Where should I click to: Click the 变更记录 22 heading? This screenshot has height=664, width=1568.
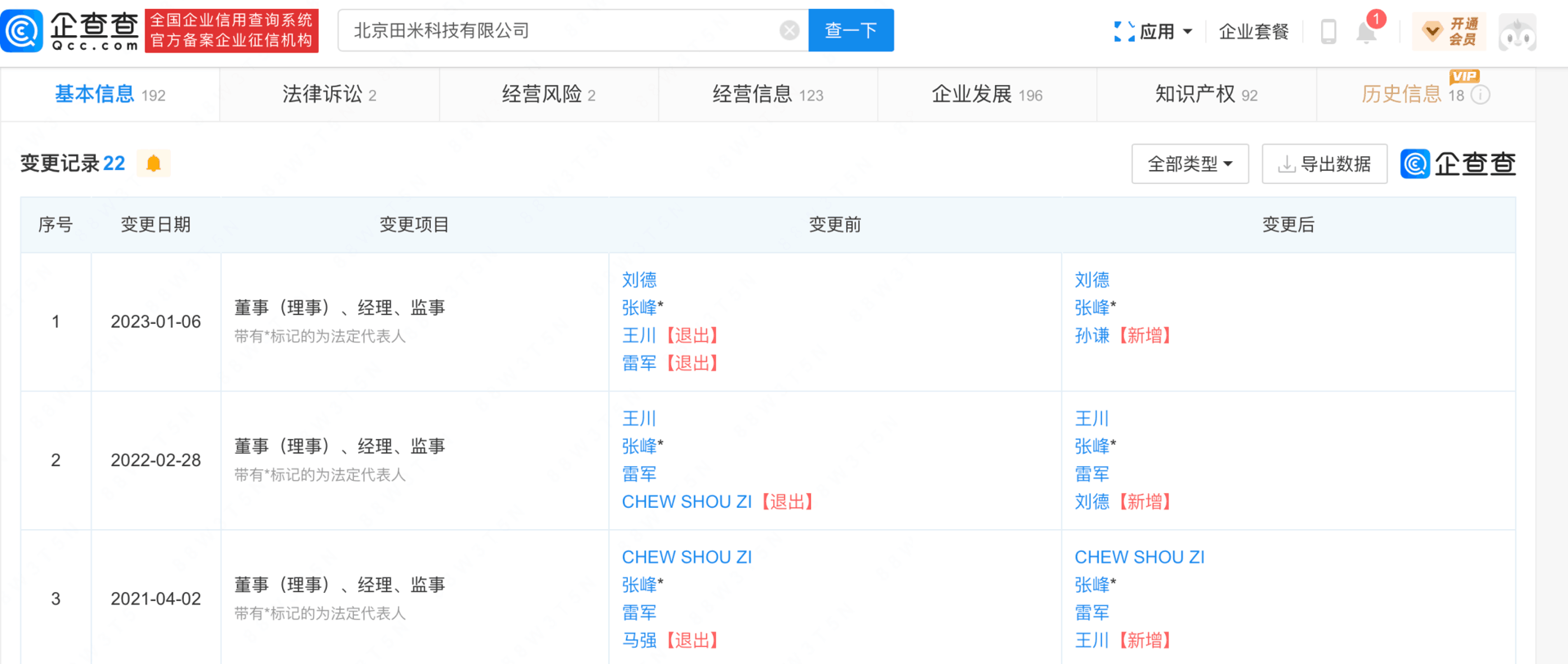click(x=73, y=164)
